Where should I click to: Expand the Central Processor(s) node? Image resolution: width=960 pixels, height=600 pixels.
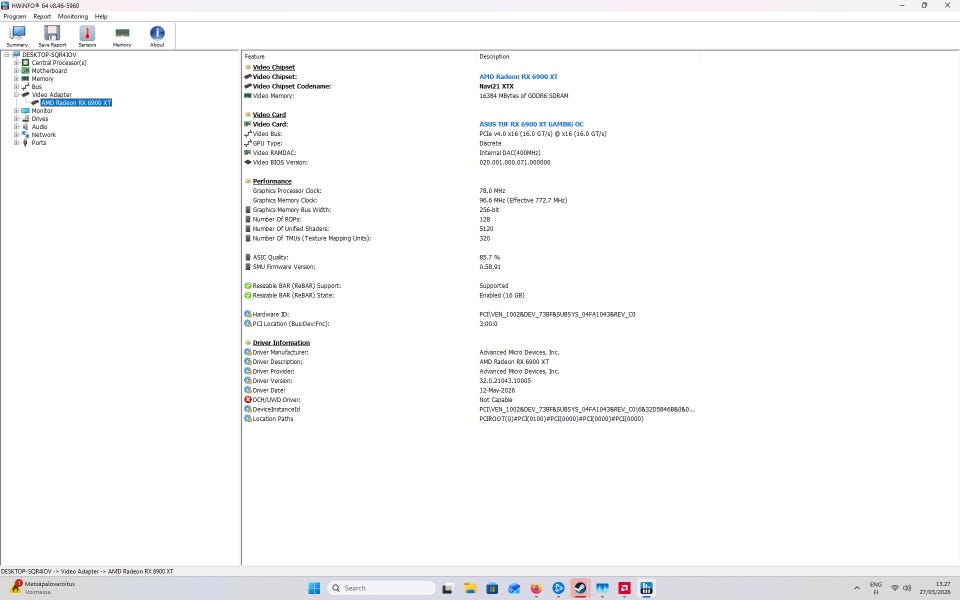point(17,62)
